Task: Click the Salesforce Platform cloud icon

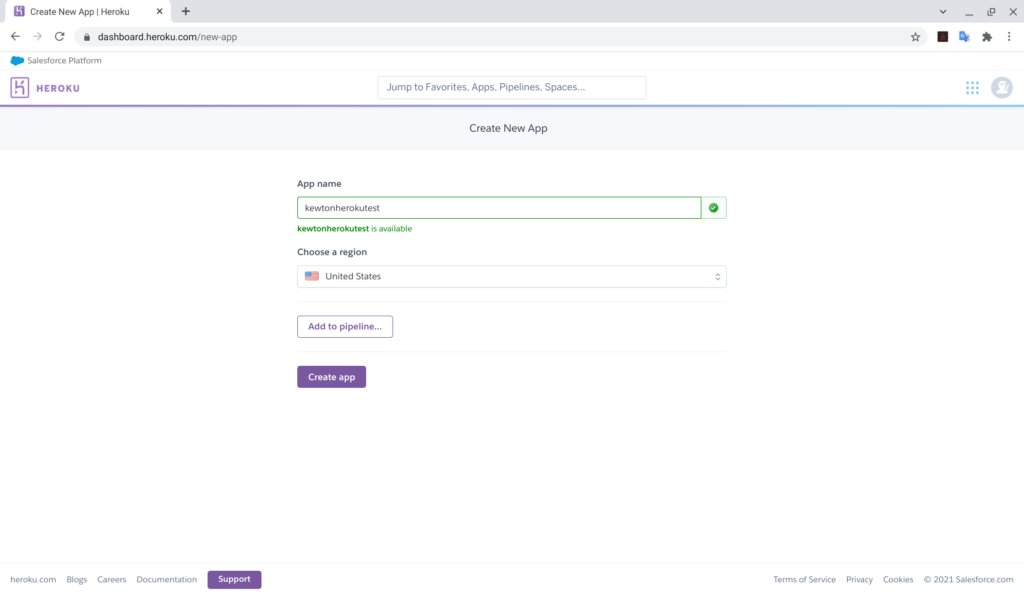Action: point(16,60)
